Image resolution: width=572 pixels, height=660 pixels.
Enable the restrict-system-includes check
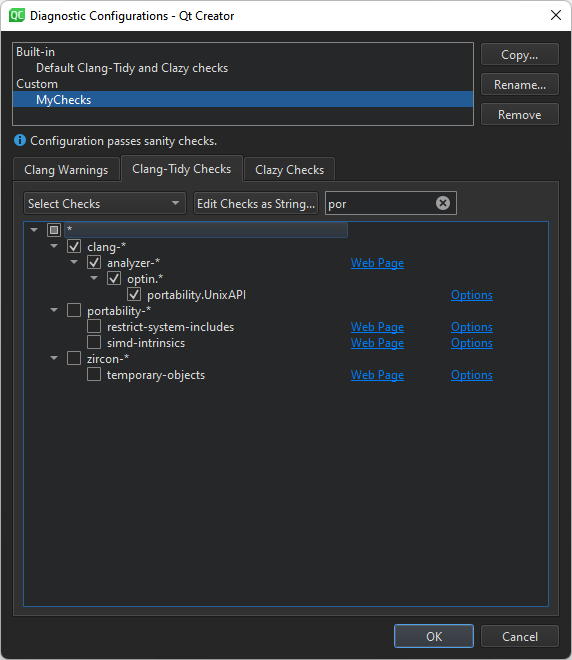pos(94,327)
